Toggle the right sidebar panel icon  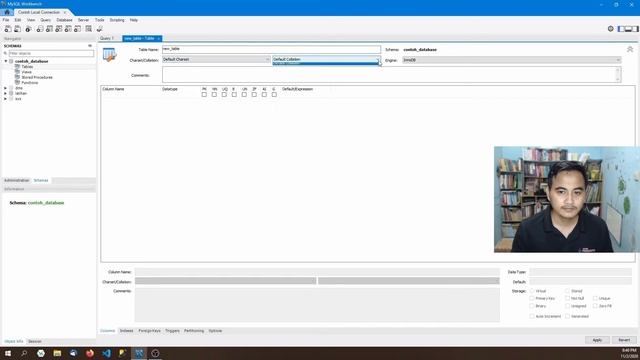pos(635,29)
